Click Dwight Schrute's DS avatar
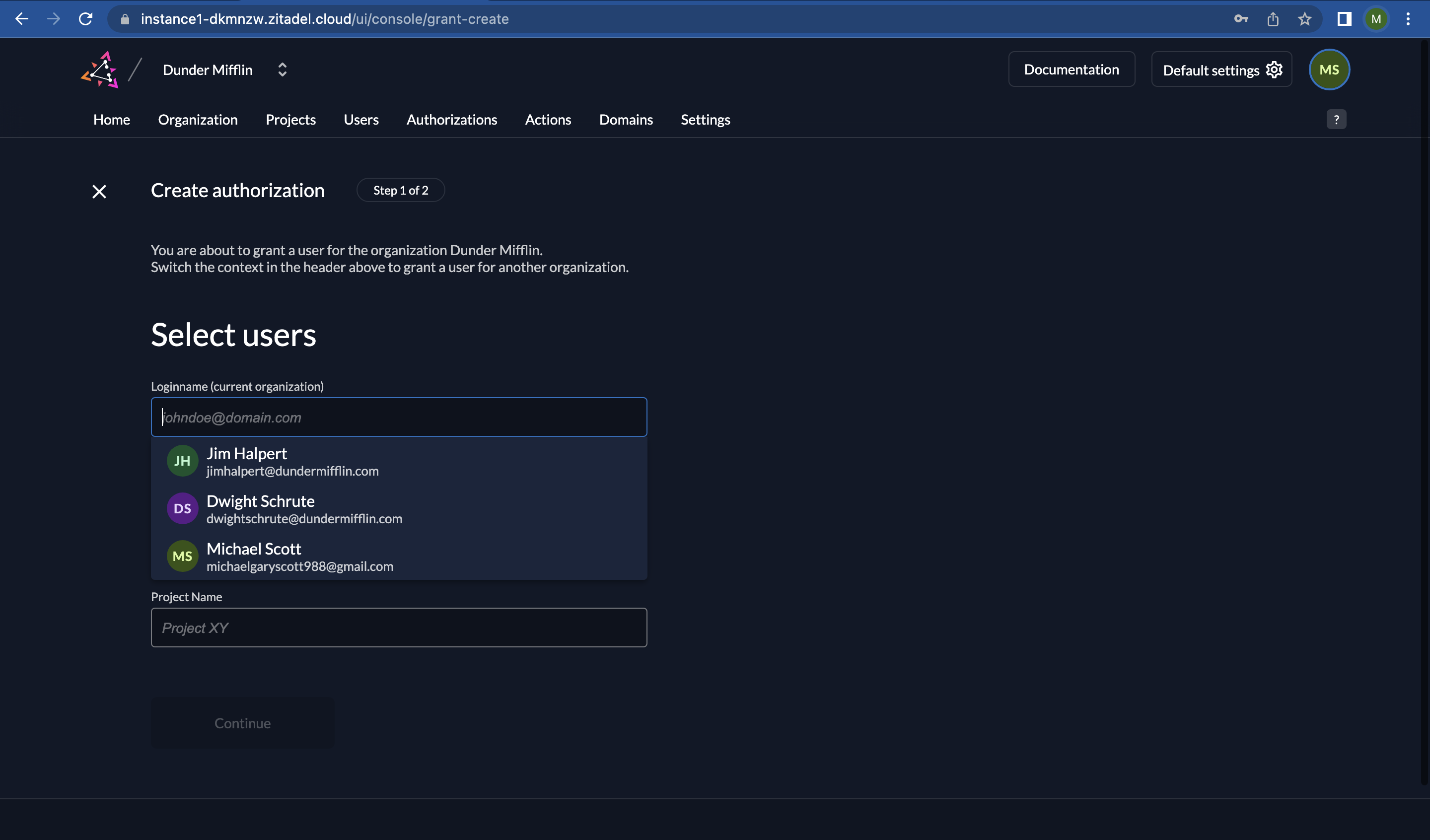 coord(182,508)
